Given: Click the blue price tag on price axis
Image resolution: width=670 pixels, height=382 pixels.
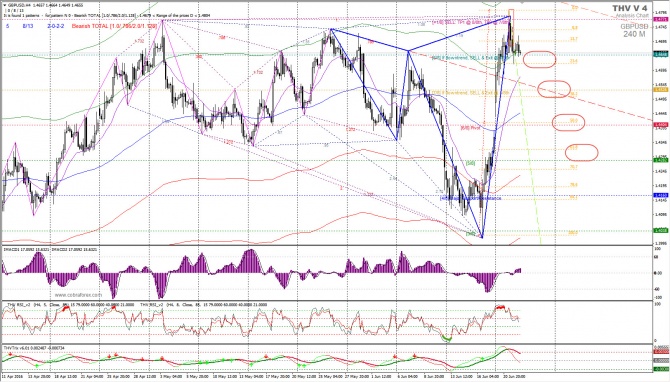Looking at the screenshot, I should 661,195.
